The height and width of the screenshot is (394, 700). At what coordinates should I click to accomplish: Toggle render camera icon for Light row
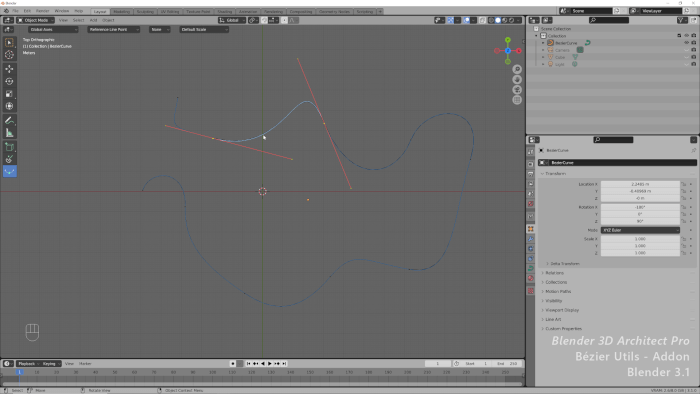tap(693, 64)
